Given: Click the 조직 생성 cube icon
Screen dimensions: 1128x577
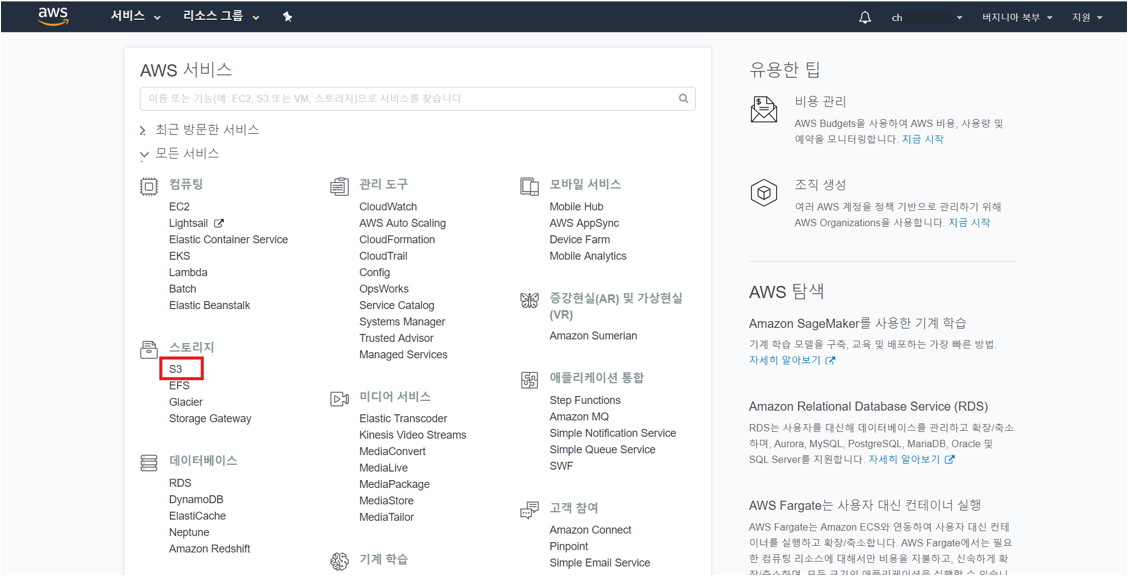Looking at the screenshot, I should click(x=764, y=193).
